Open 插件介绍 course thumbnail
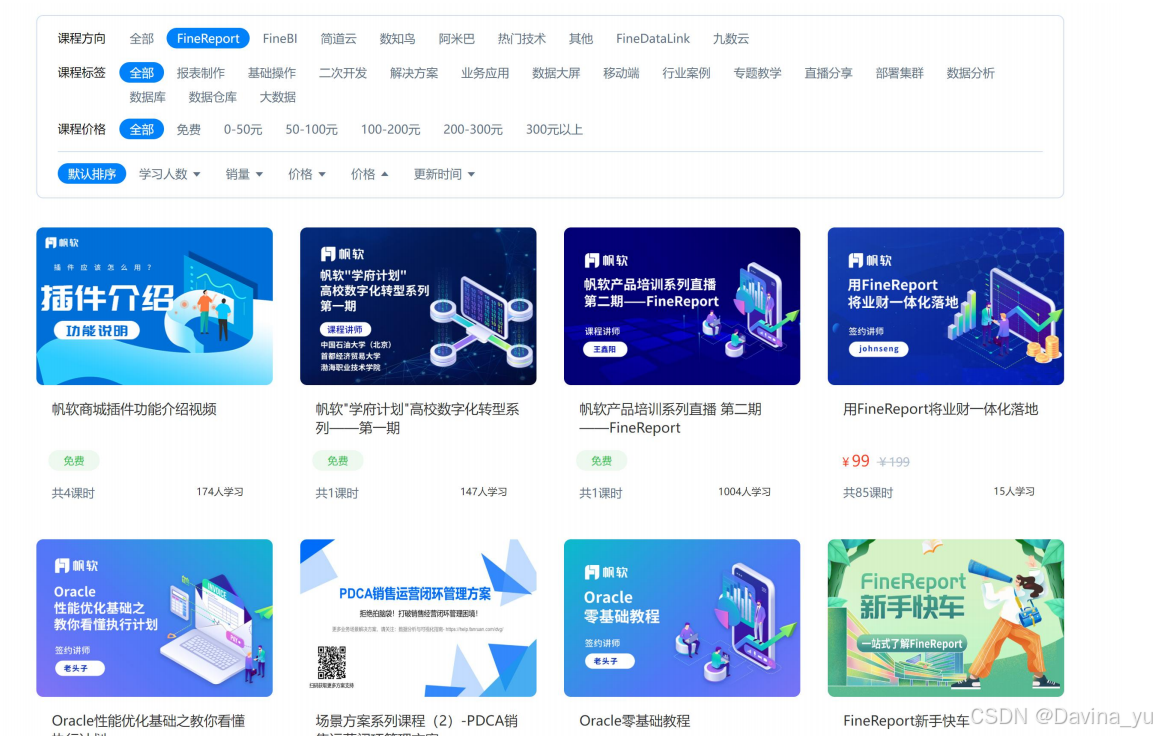 tap(154, 306)
